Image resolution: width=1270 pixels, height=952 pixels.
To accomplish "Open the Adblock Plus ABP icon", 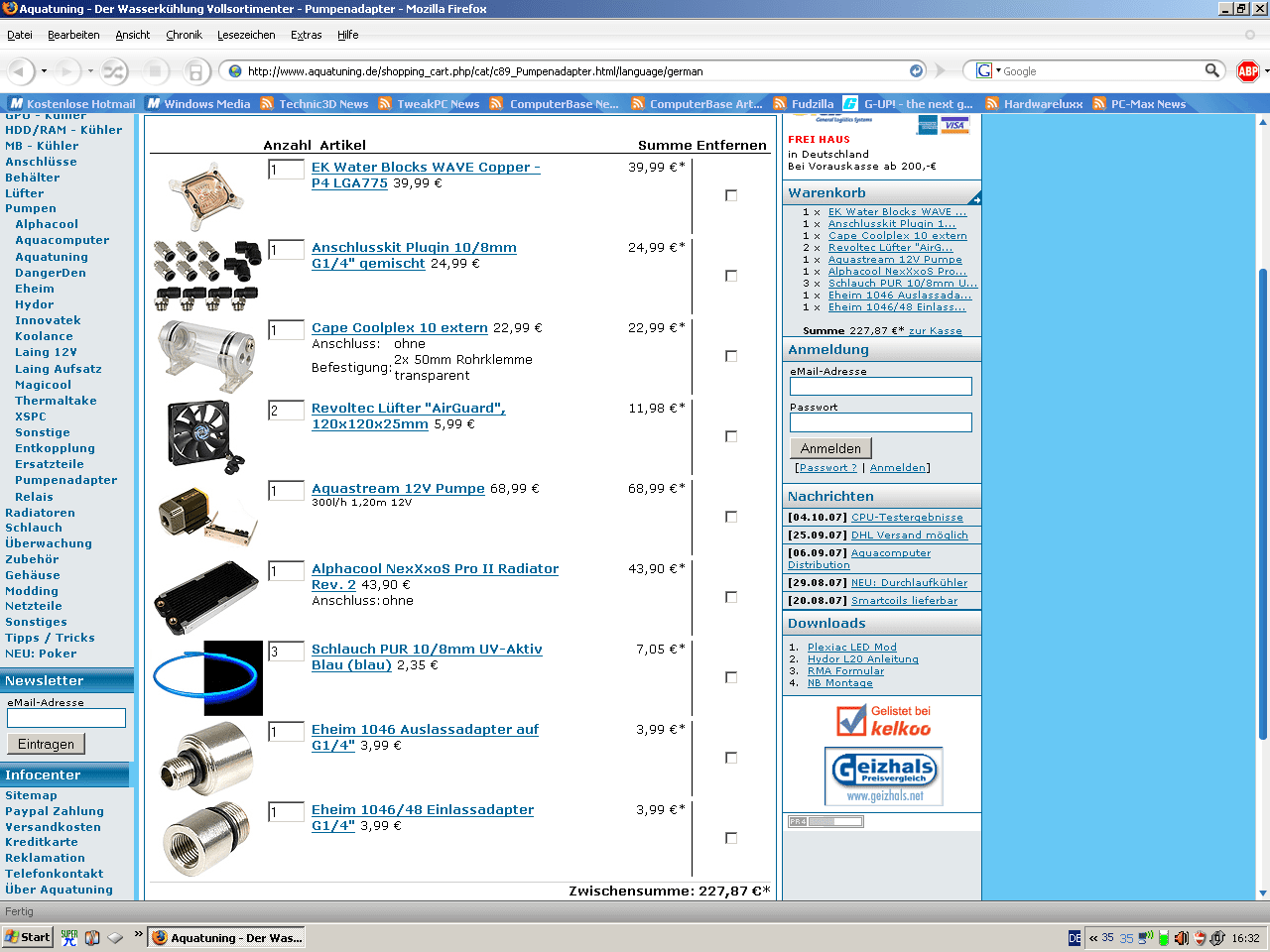I will [x=1248, y=70].
